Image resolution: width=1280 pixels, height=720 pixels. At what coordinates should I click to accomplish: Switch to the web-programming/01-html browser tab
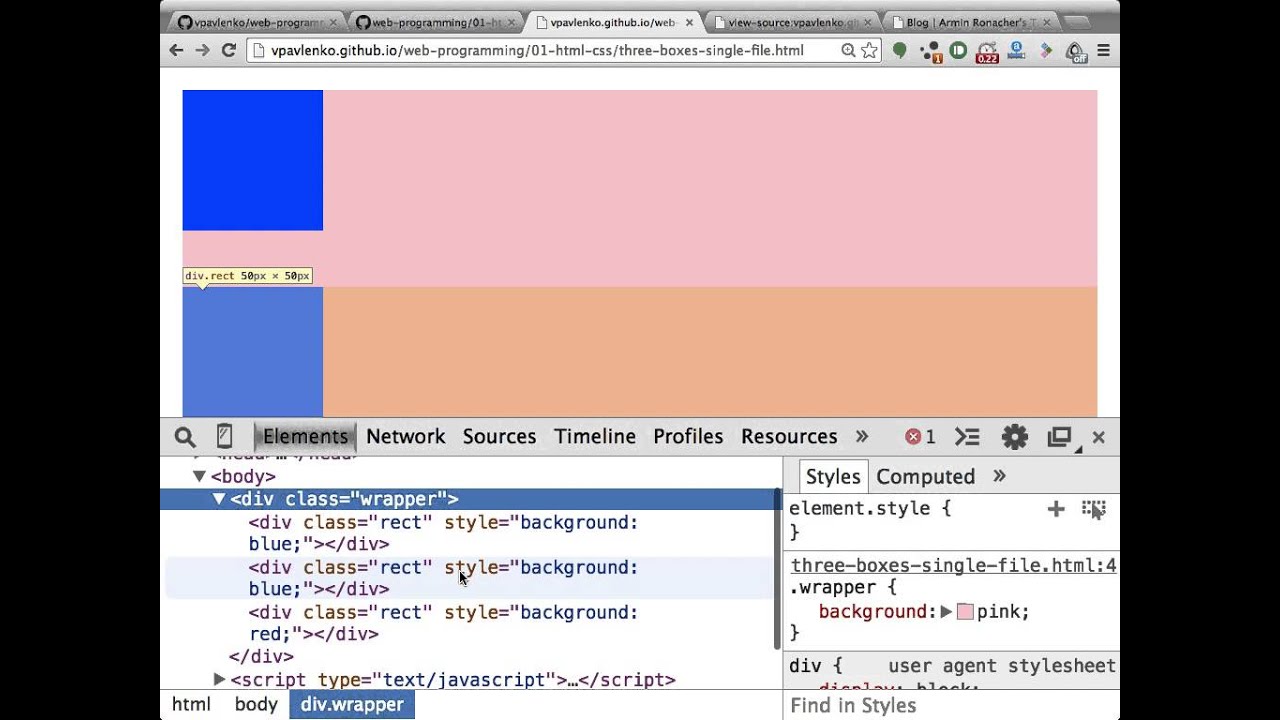click(435, 22)
